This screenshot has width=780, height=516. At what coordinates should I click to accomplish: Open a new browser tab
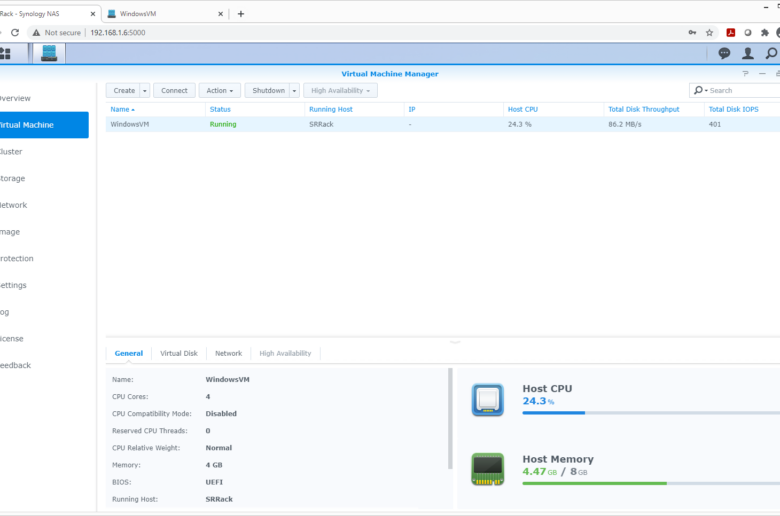click(x=241, y=14)
